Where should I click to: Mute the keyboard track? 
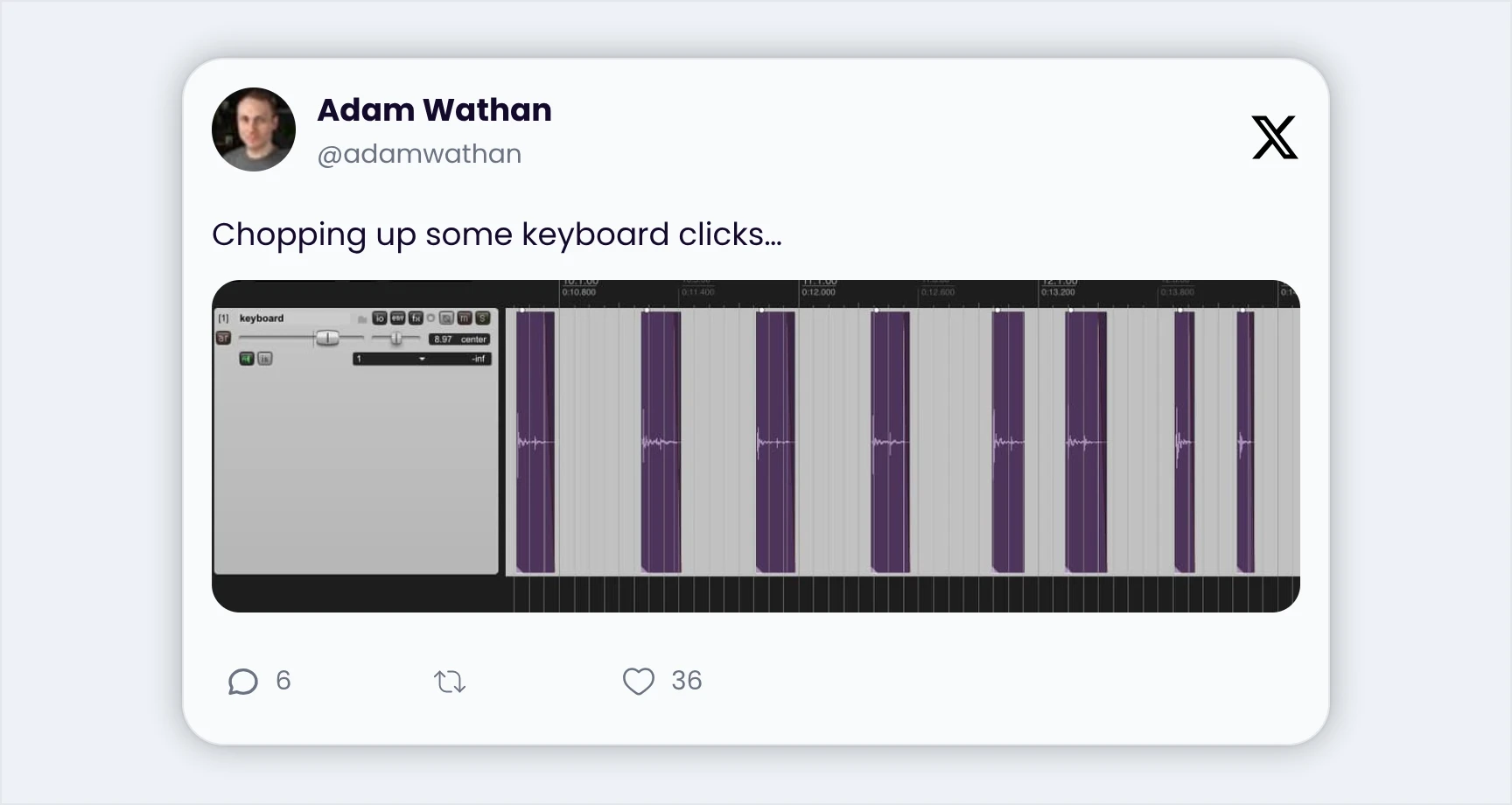click(x=465, y=318)
